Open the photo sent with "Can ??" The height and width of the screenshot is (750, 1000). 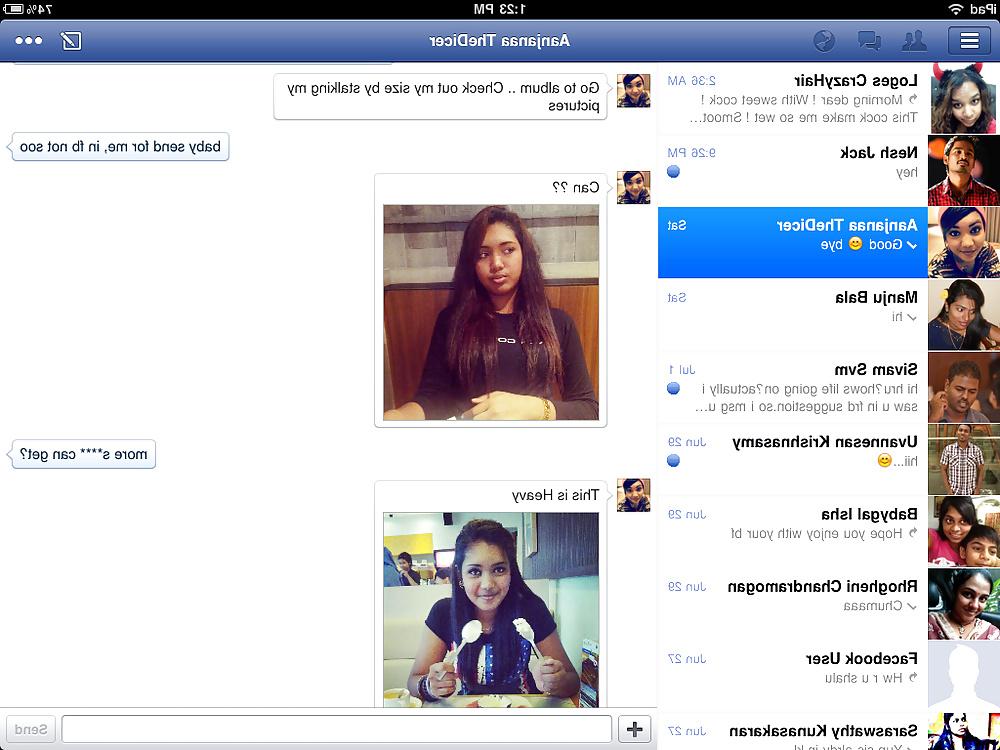click(491, 312)
